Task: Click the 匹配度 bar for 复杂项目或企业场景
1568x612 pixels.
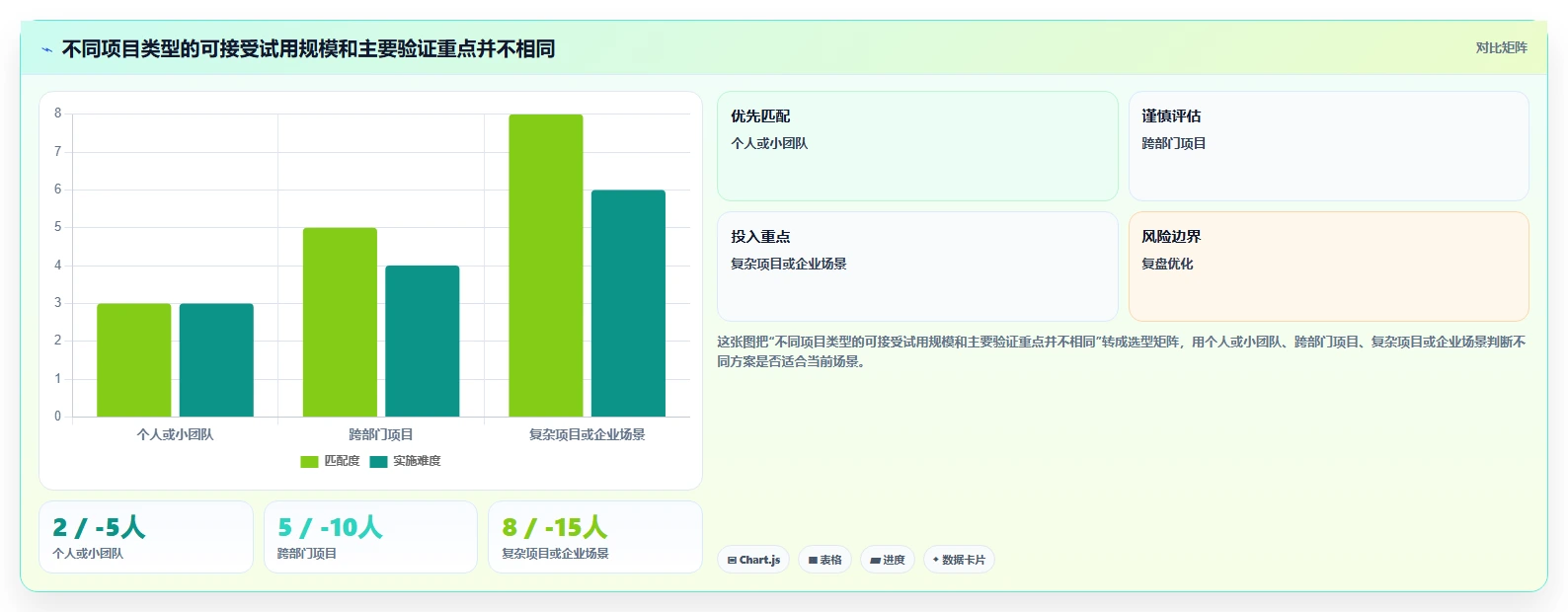Action: 546,266
